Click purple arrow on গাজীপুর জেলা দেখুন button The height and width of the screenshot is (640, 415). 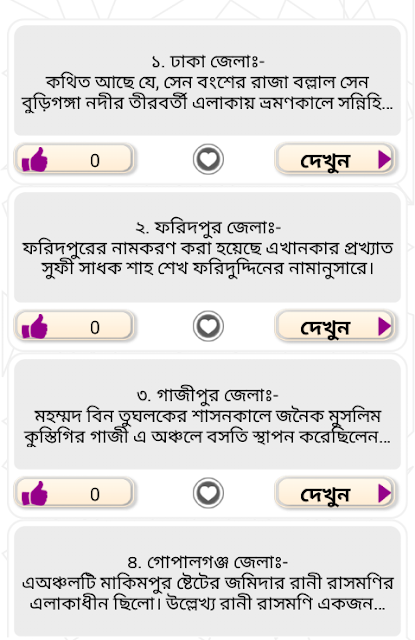point(384,493)
